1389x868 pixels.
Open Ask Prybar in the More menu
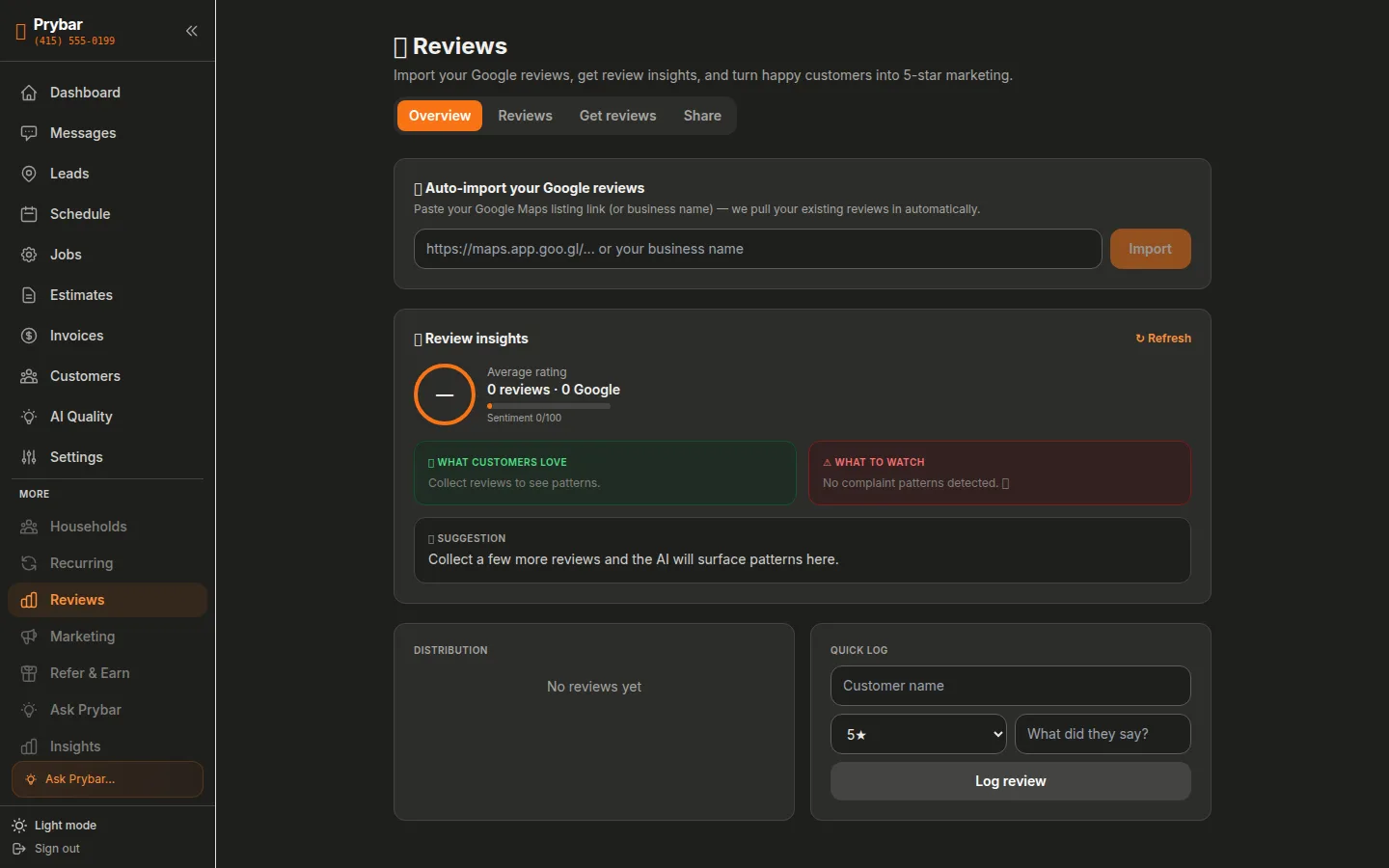point(107,710)
